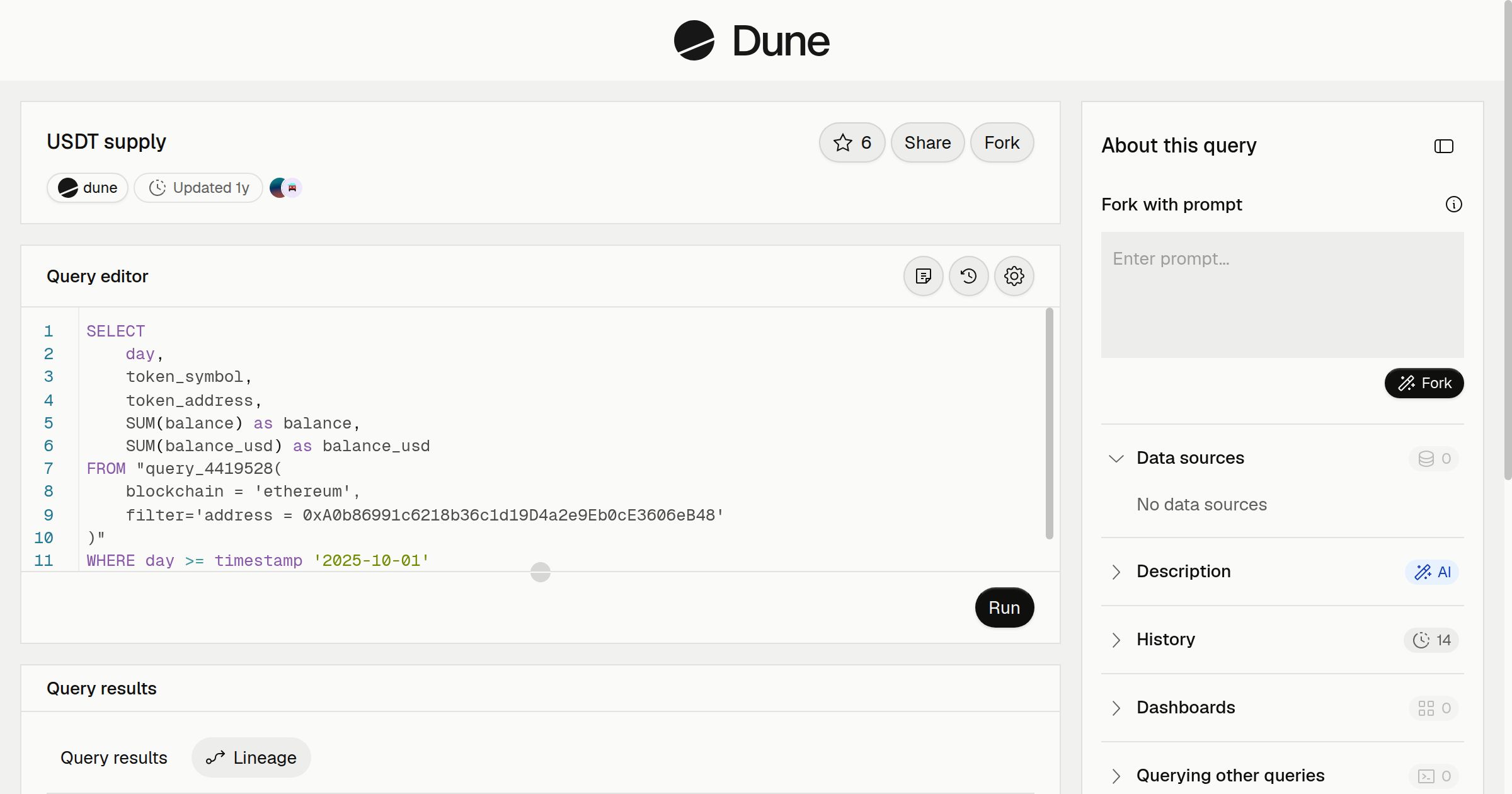Click the '2025-10-01' date literal
This screenshot has width=1512, height=794.
371,561
